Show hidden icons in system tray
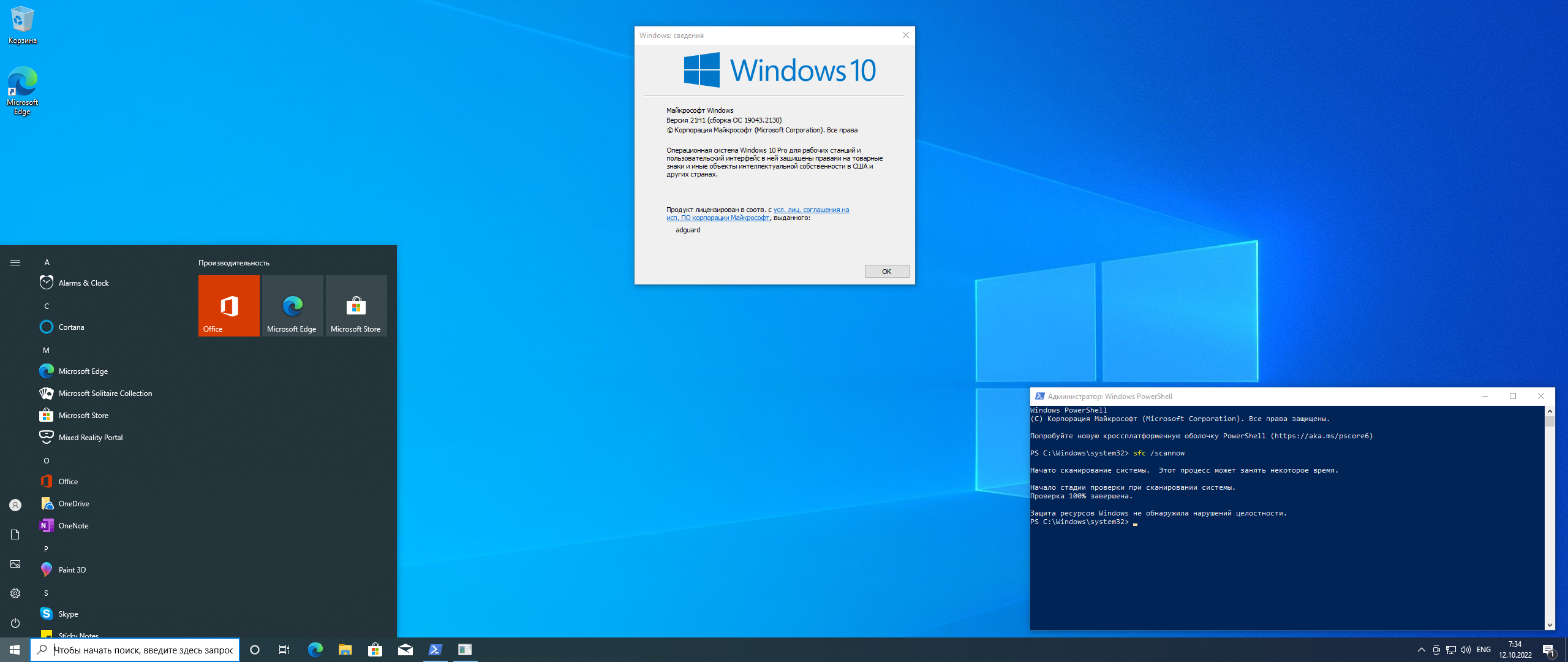The width and height of the screenshot is (1568, 662). [1421, 650]
